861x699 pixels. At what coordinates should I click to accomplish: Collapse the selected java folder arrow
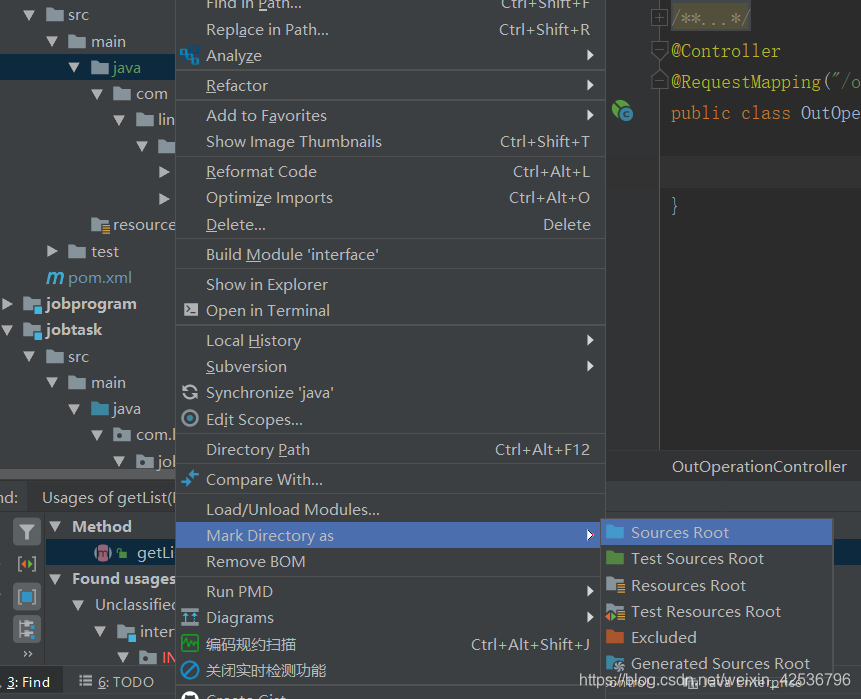pyautogui.click(x=74, y=68)
